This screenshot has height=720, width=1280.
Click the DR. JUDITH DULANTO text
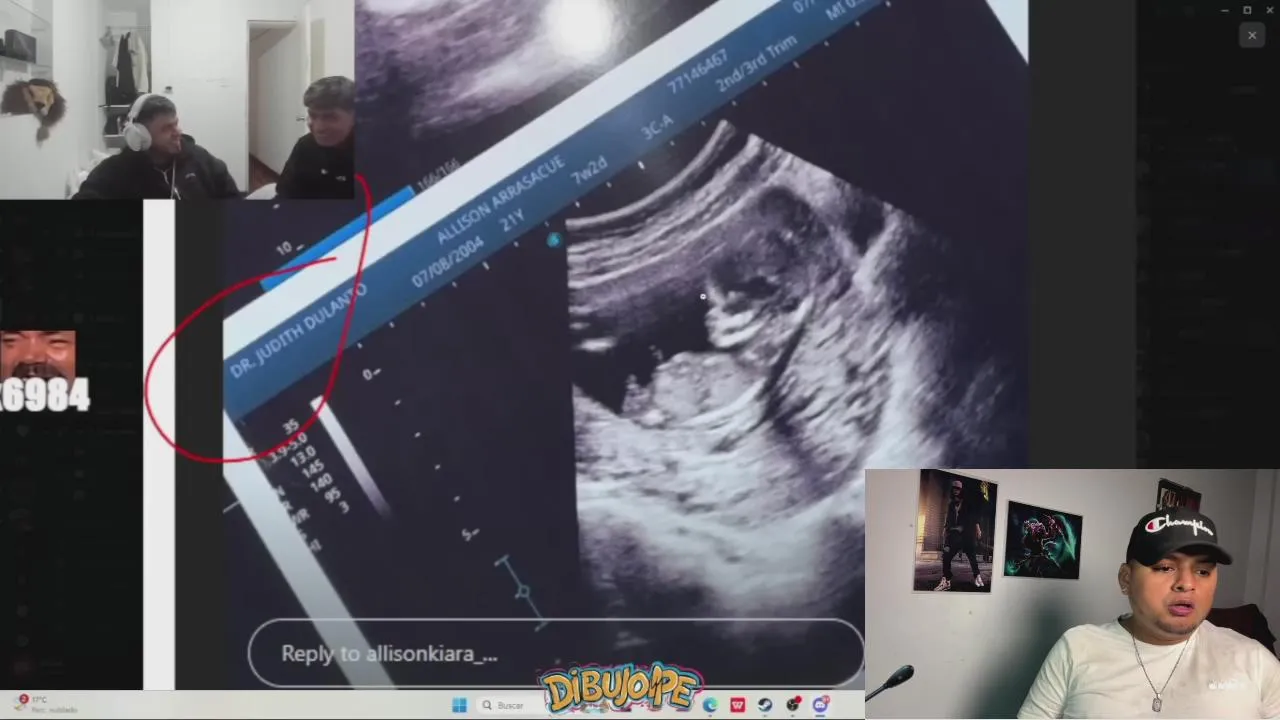click(x=298, y=329)
